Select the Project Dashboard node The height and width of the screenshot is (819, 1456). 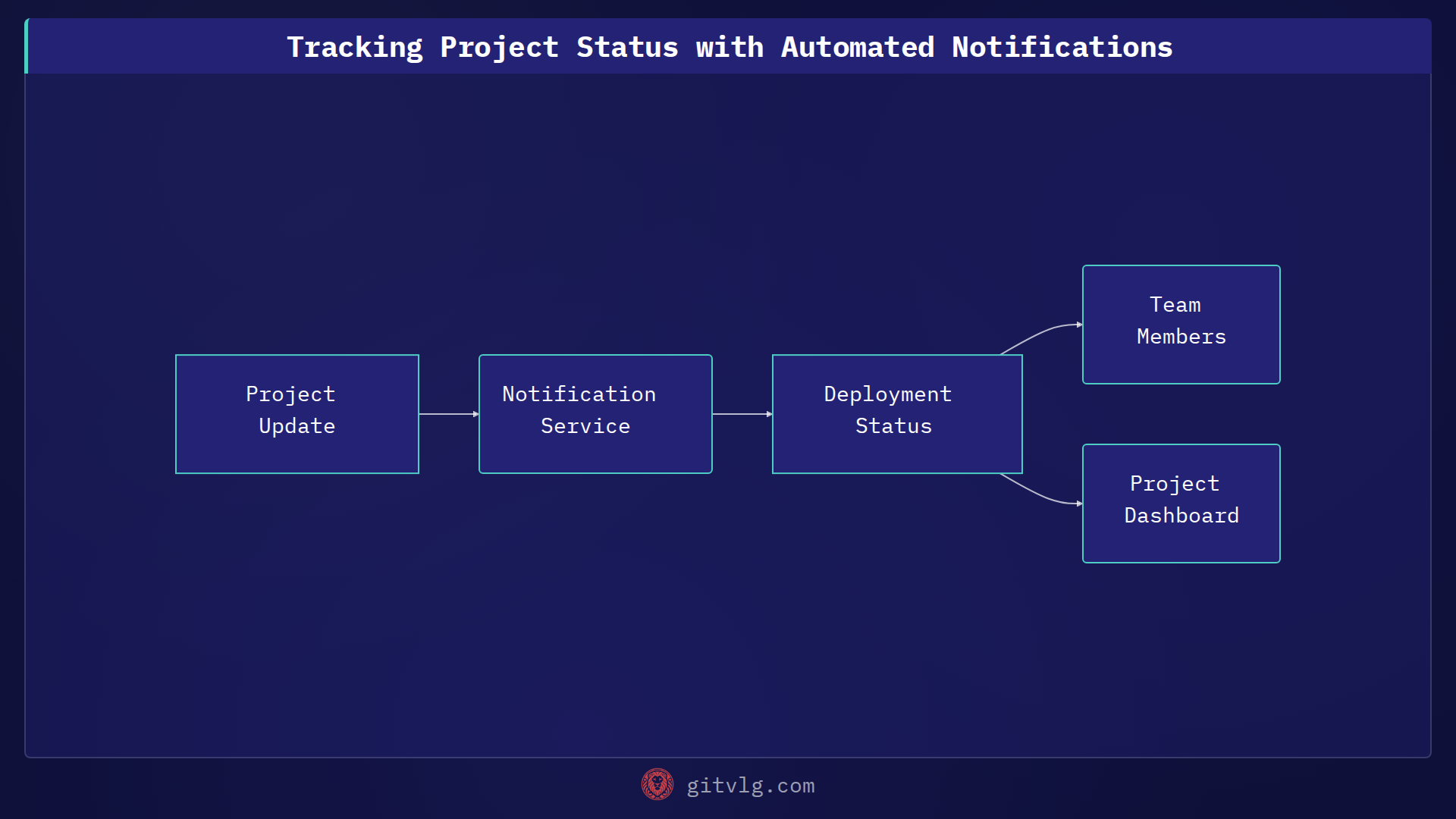[1180, 503]
